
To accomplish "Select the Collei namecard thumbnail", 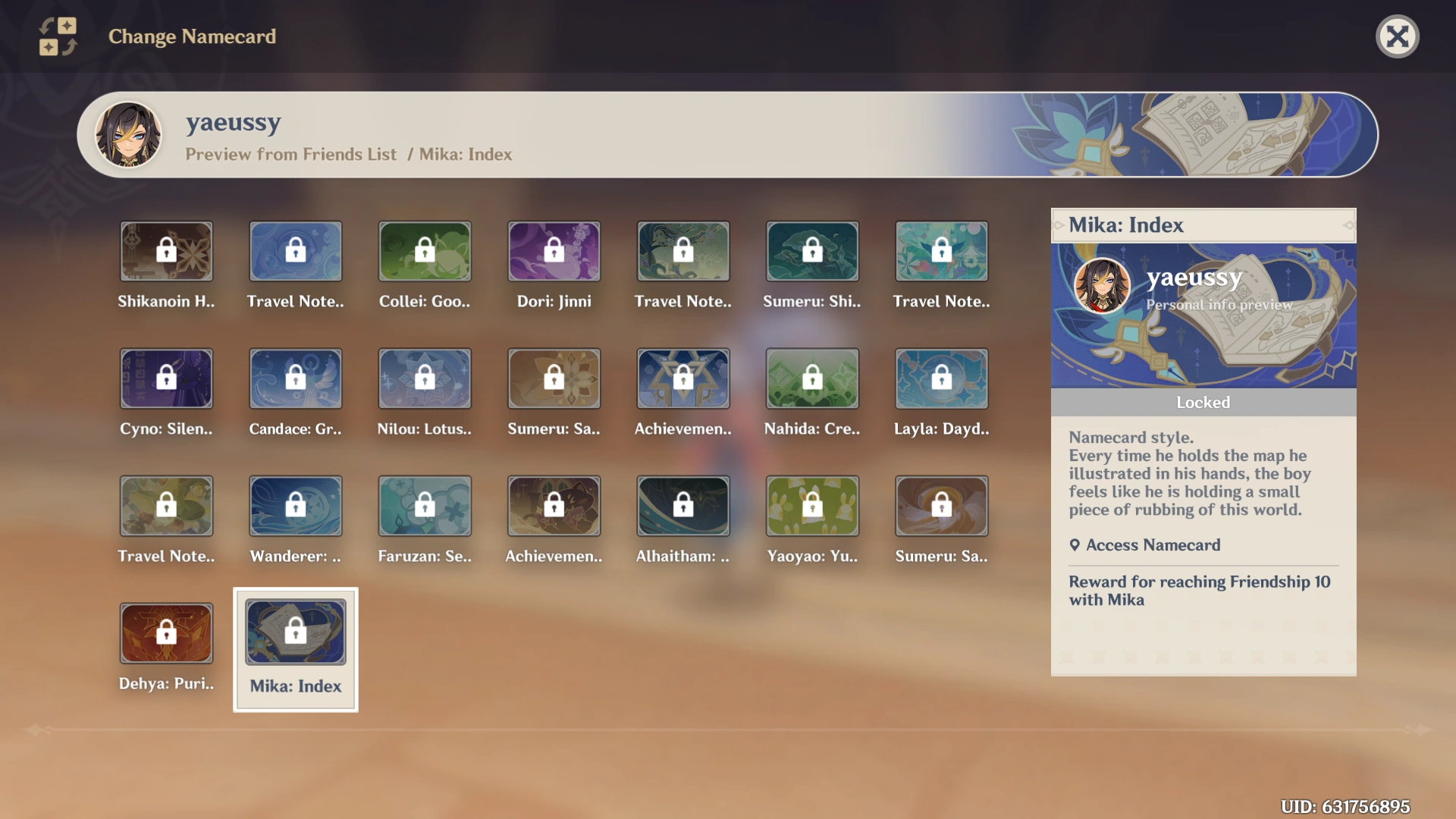I will pos(425,251).
